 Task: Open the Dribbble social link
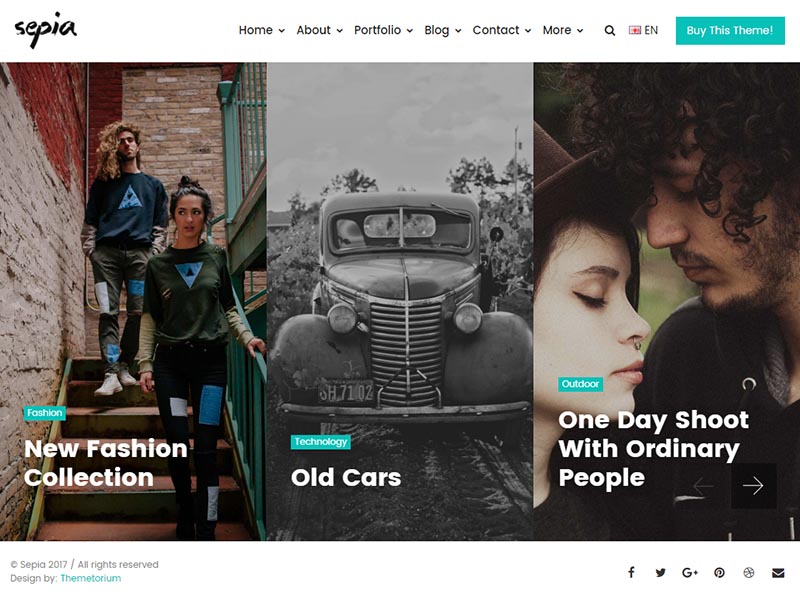point(748,572)
